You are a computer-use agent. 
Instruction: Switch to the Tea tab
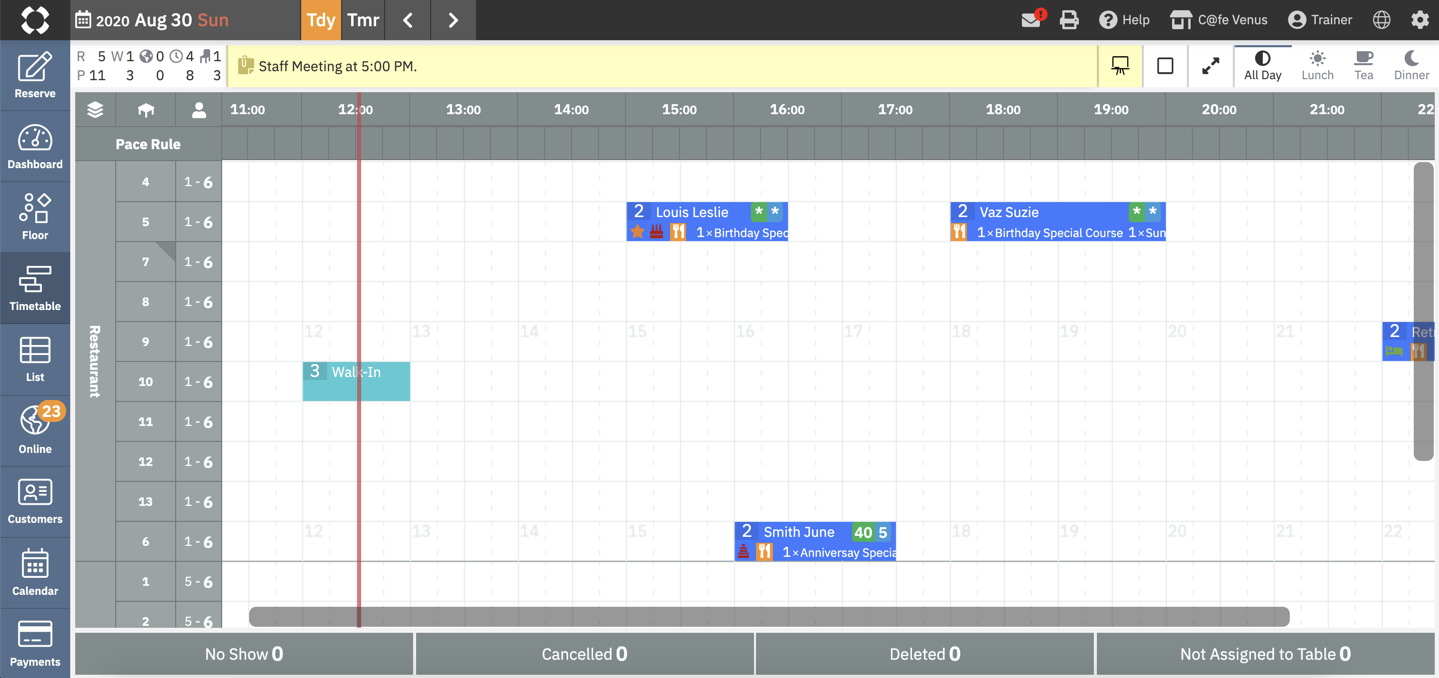pos(1364,66)
